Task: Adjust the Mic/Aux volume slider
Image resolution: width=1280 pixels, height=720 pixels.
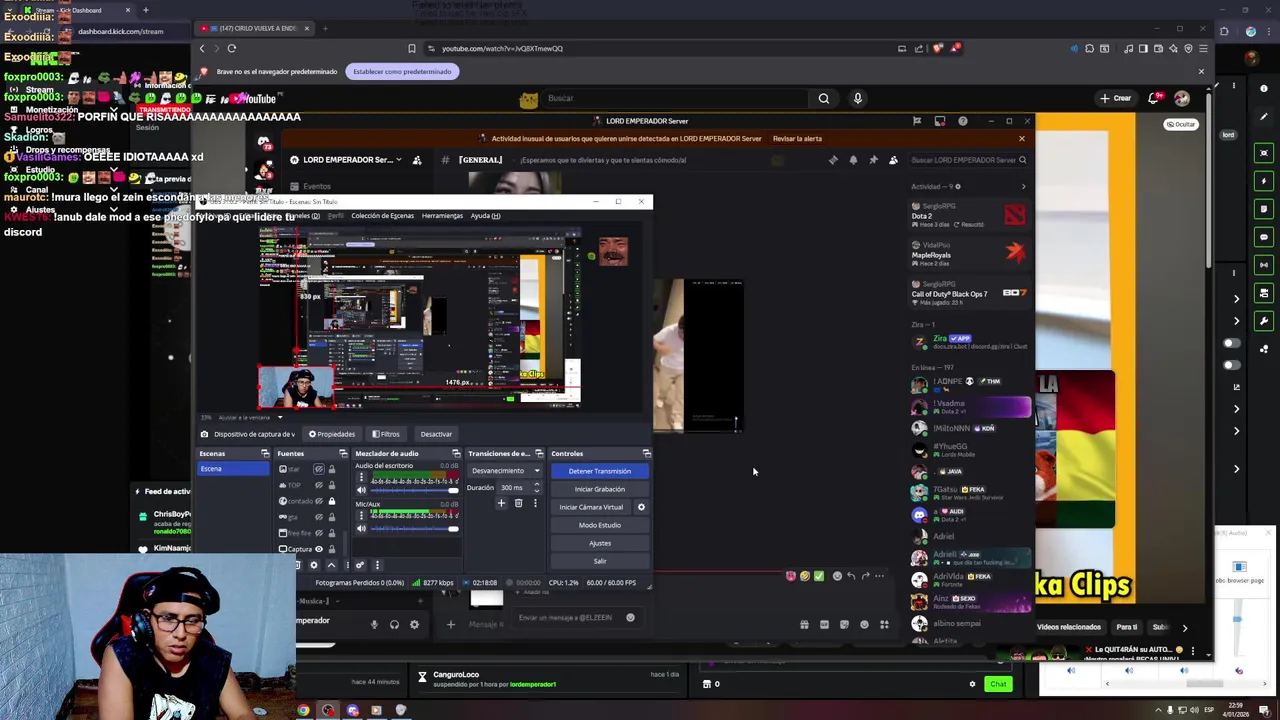Action: click(x=414, y=529)
